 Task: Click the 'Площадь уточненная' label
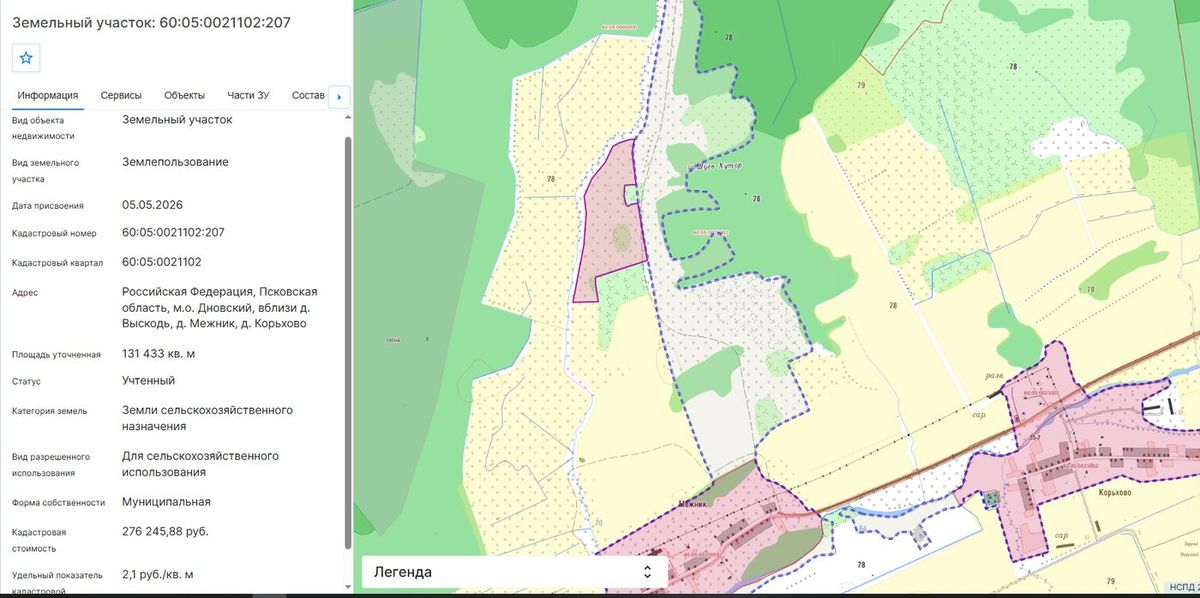57,355
